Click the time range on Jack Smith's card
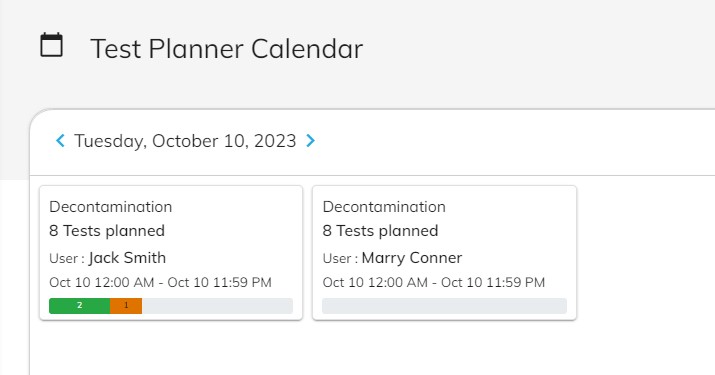 tap(161, 282)
